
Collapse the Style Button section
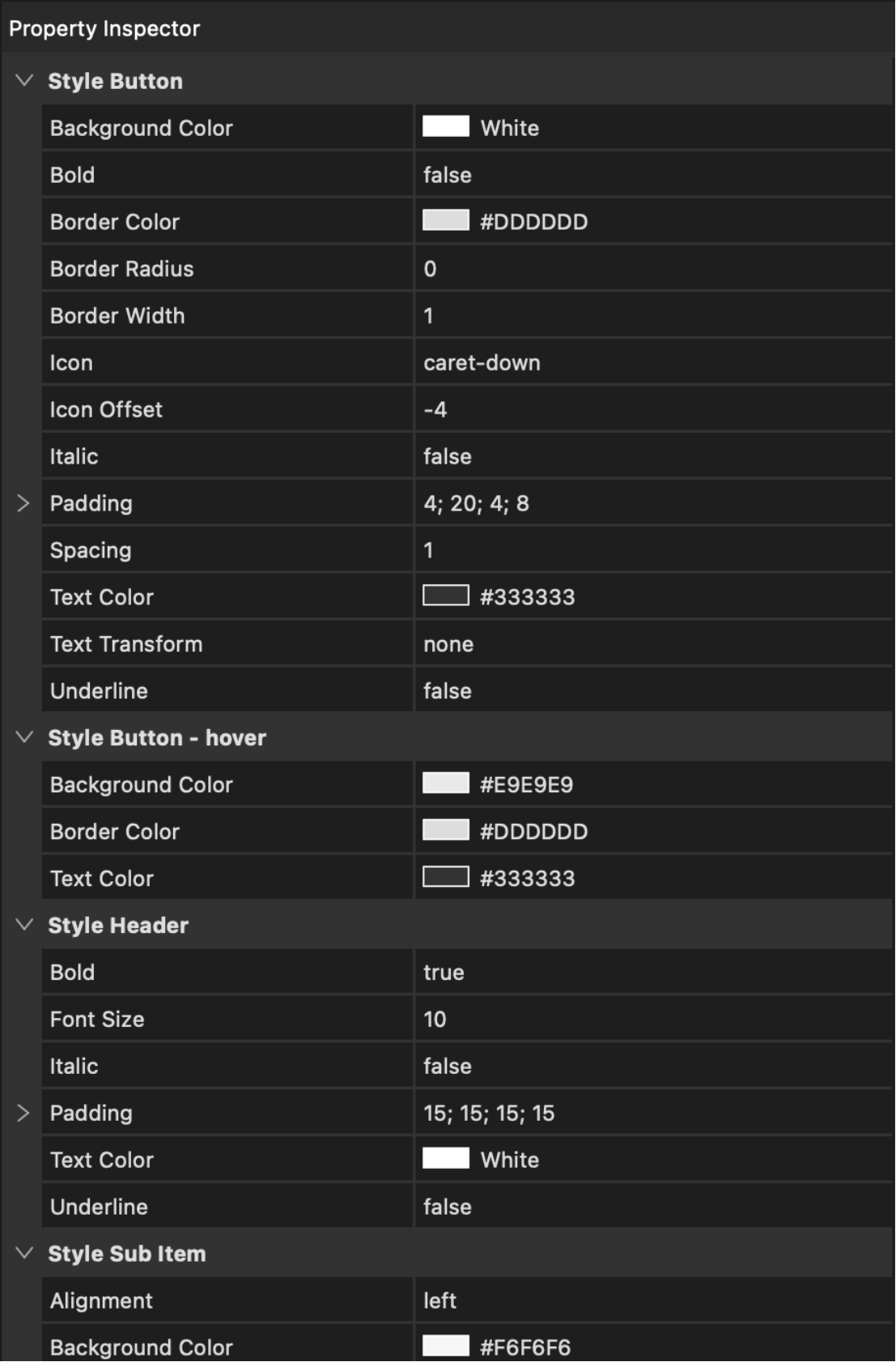coord(24,81)
